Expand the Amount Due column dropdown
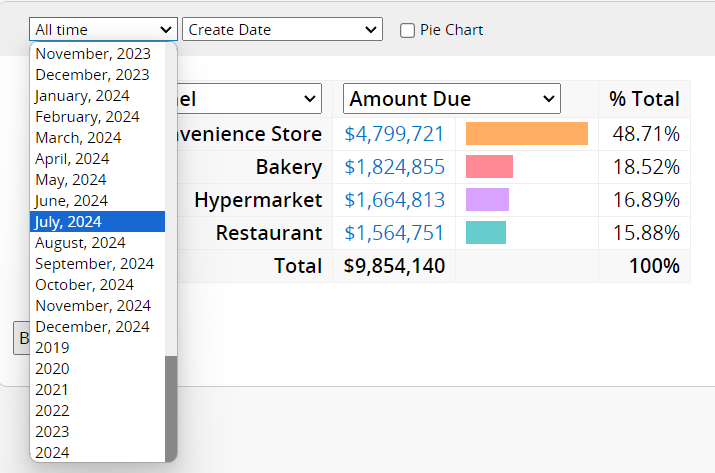Image resolution: width=715 pixels, height=473 pixels. coord(451,99)
